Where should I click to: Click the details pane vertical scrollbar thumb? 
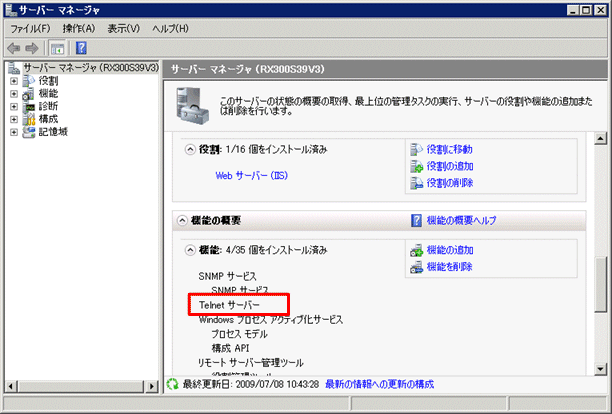[x=601, y=284]
